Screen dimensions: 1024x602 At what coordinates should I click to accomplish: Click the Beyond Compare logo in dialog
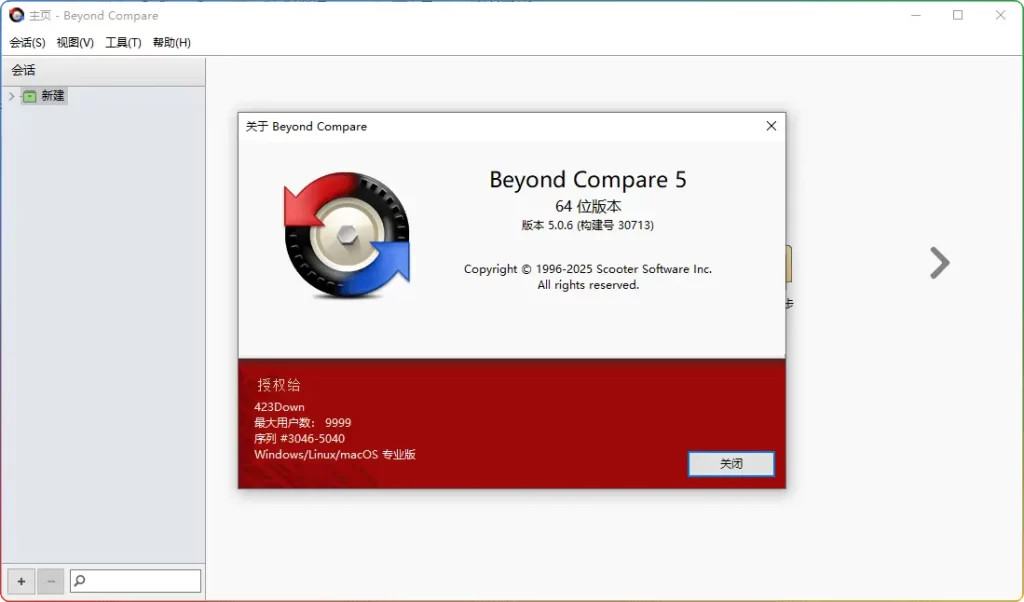[347, 235]
